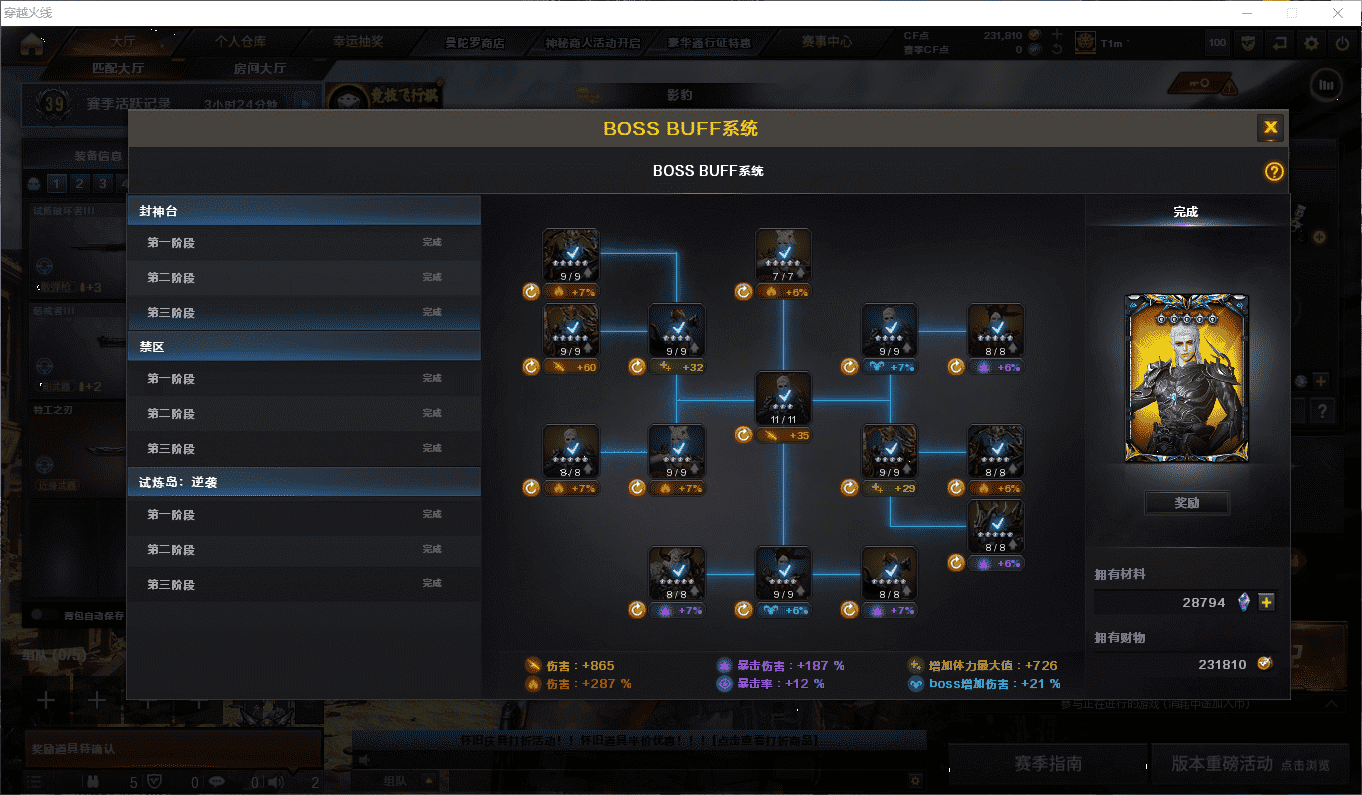Viewport: 1362px width, 795px height.
Task: Open 豪华通行证特惠 link in top bar
Action: point(711,43)
